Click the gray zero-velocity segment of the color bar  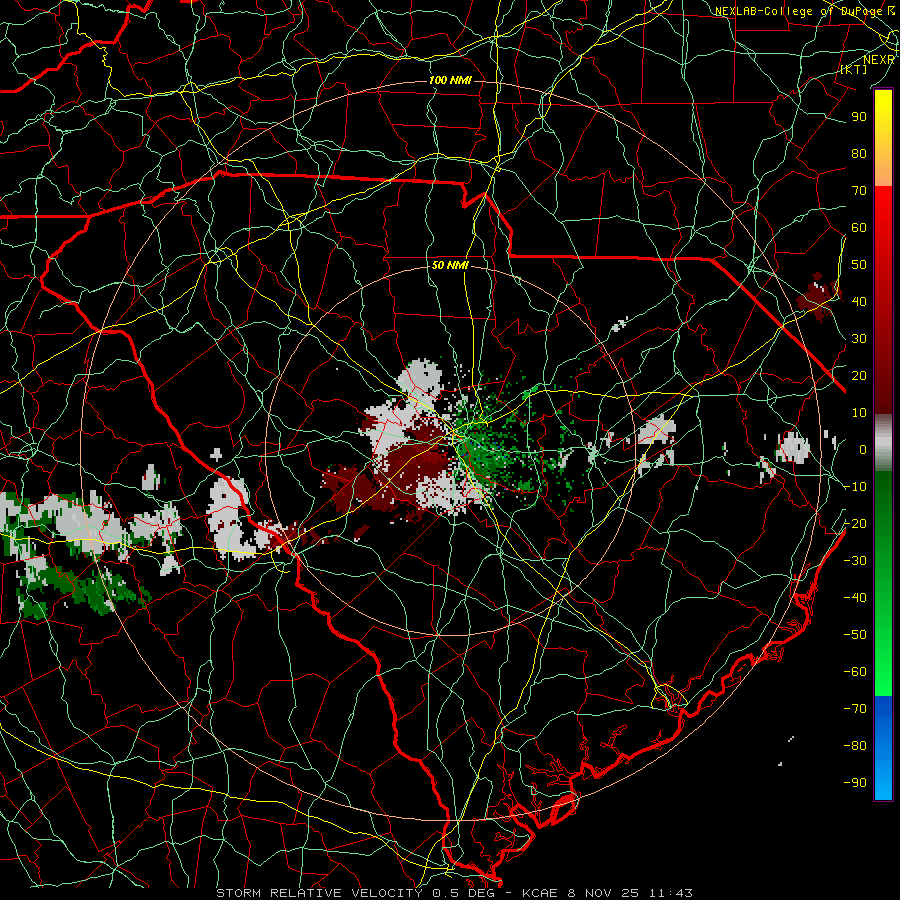click(x=883, y=443)
